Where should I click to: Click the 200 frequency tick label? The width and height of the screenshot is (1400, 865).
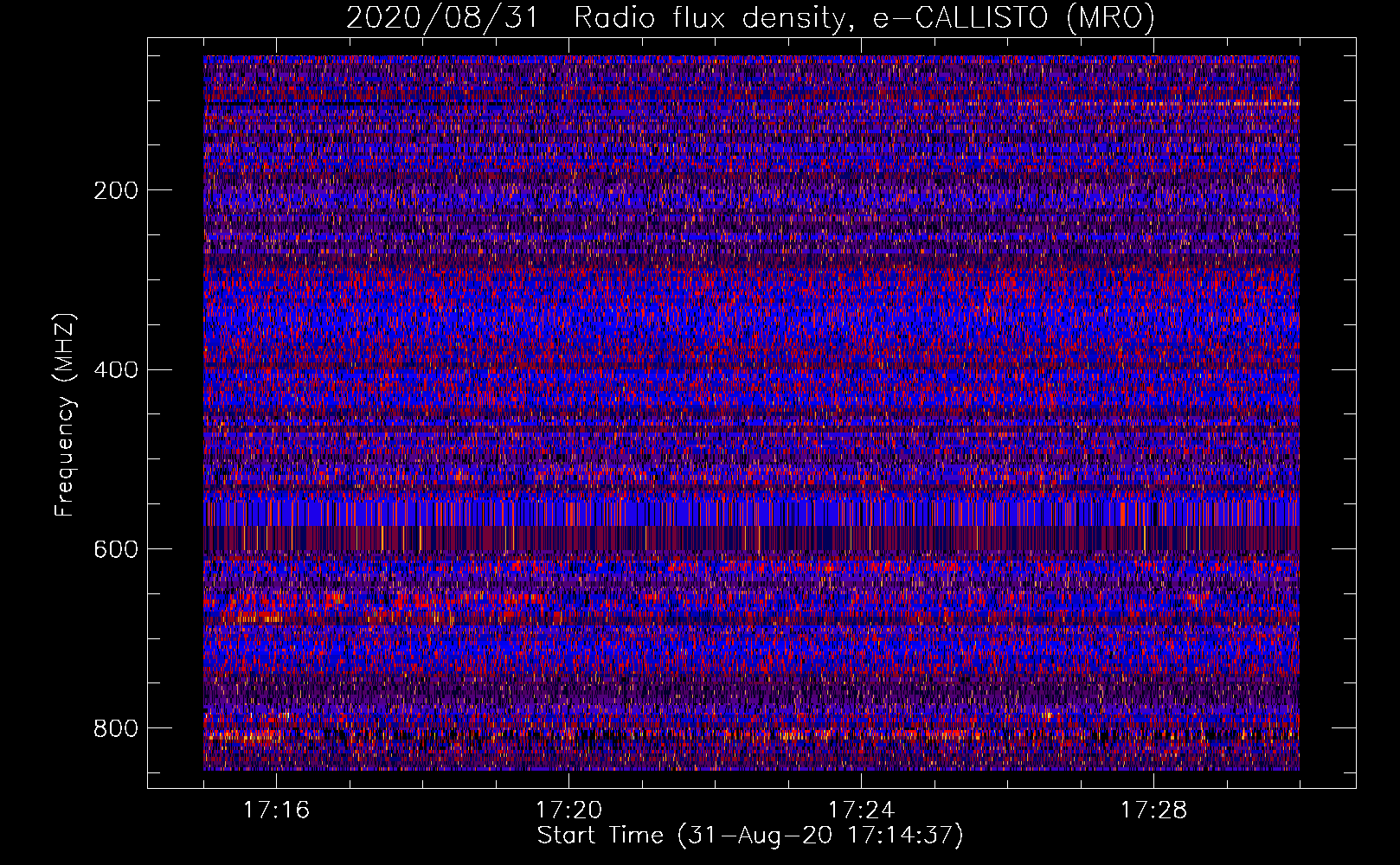pos(115,190)
